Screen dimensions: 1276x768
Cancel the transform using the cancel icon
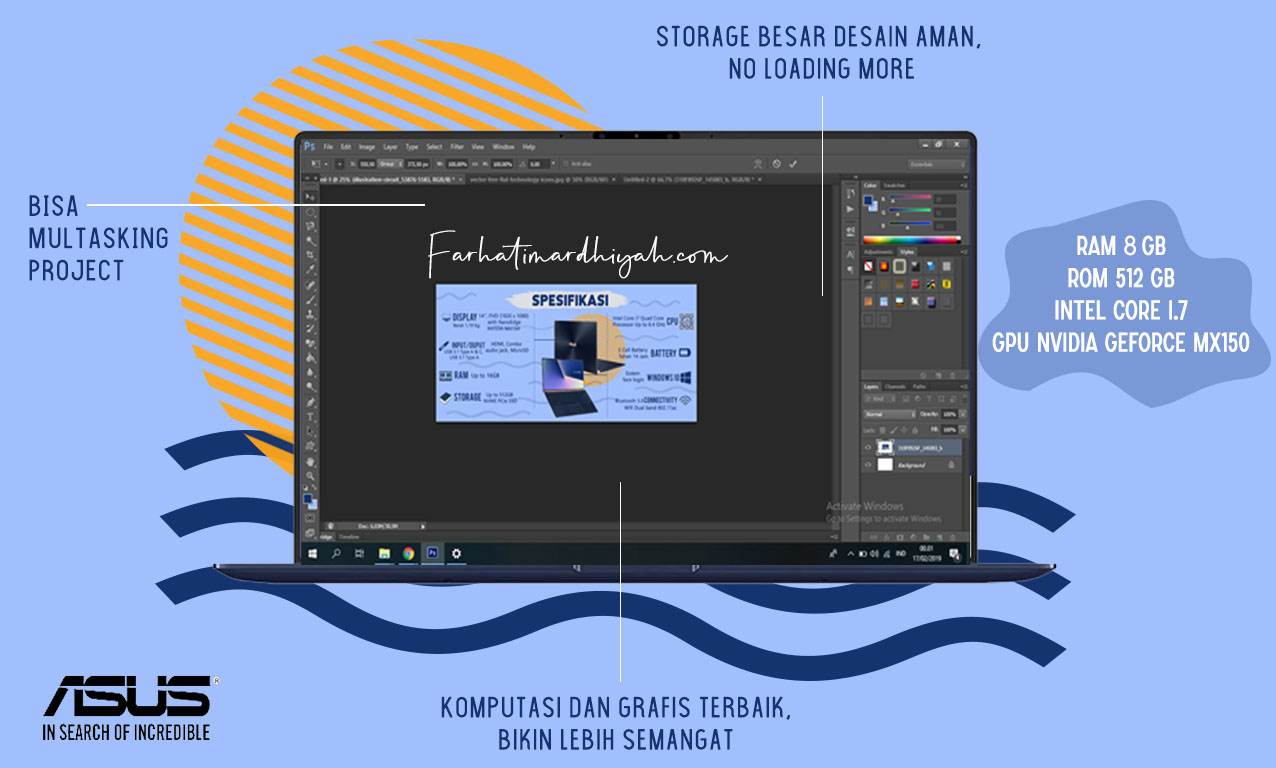[x=776, y=163]
